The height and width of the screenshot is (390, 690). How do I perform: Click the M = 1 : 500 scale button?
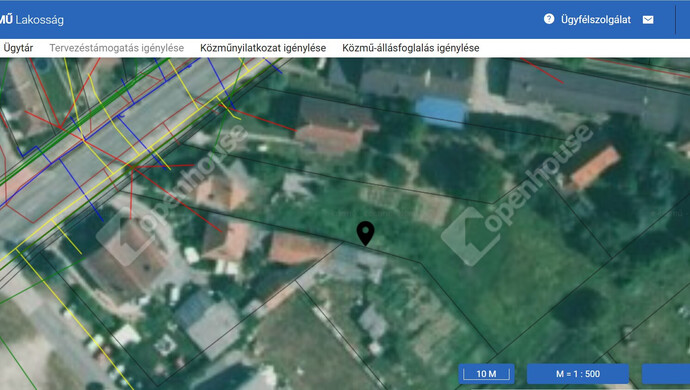click(578, 374)
